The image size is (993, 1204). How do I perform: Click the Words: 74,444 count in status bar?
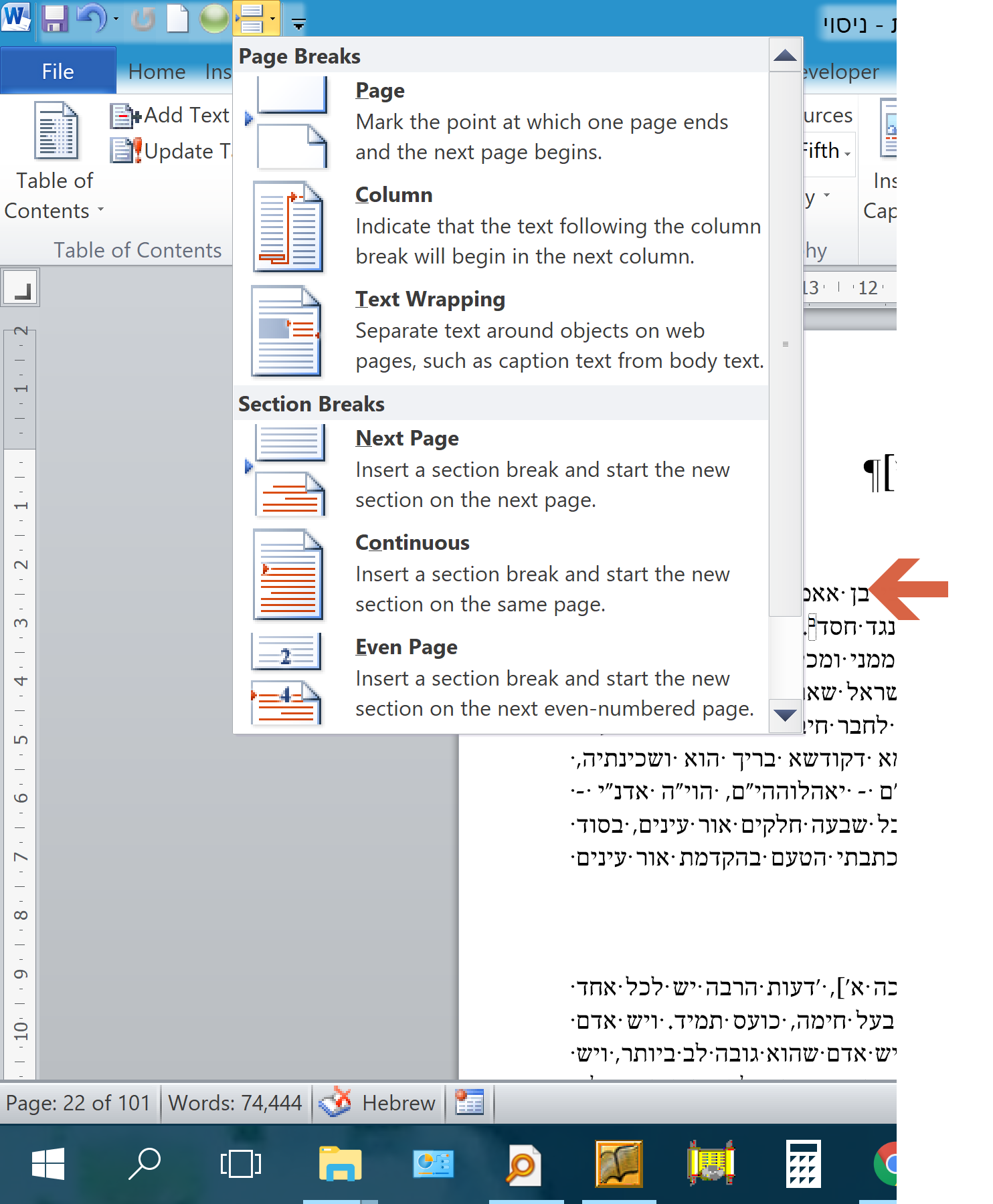point(235,1103)
